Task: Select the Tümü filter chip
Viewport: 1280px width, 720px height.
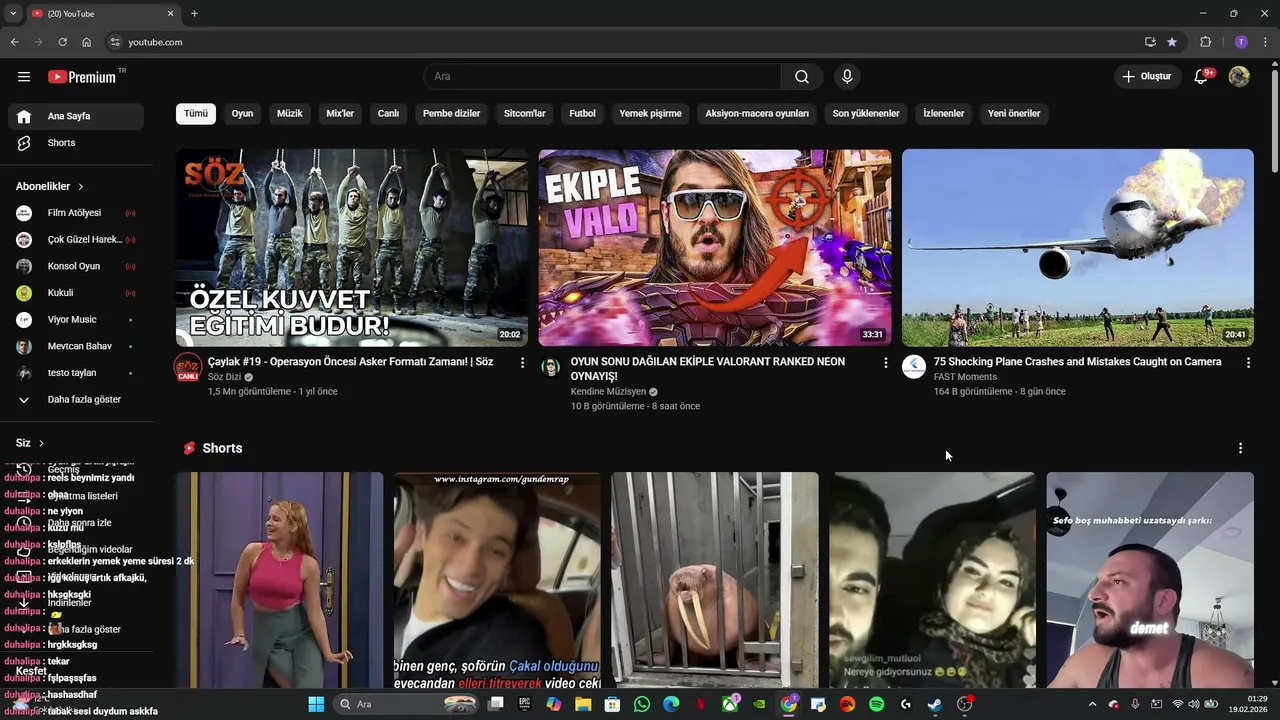Action: (196, 113)
